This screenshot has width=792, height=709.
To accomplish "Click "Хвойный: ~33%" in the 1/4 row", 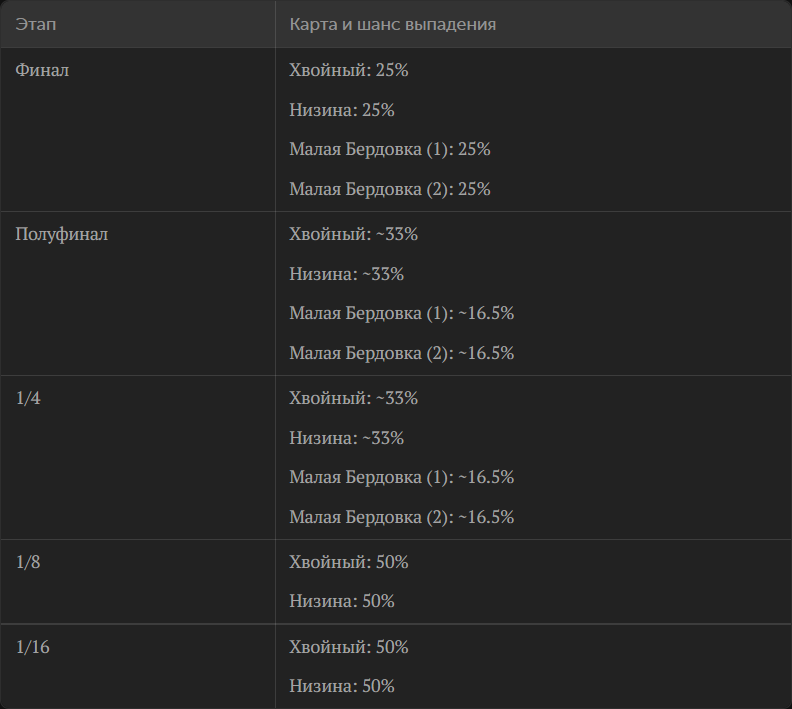I will tap(354, 398).
